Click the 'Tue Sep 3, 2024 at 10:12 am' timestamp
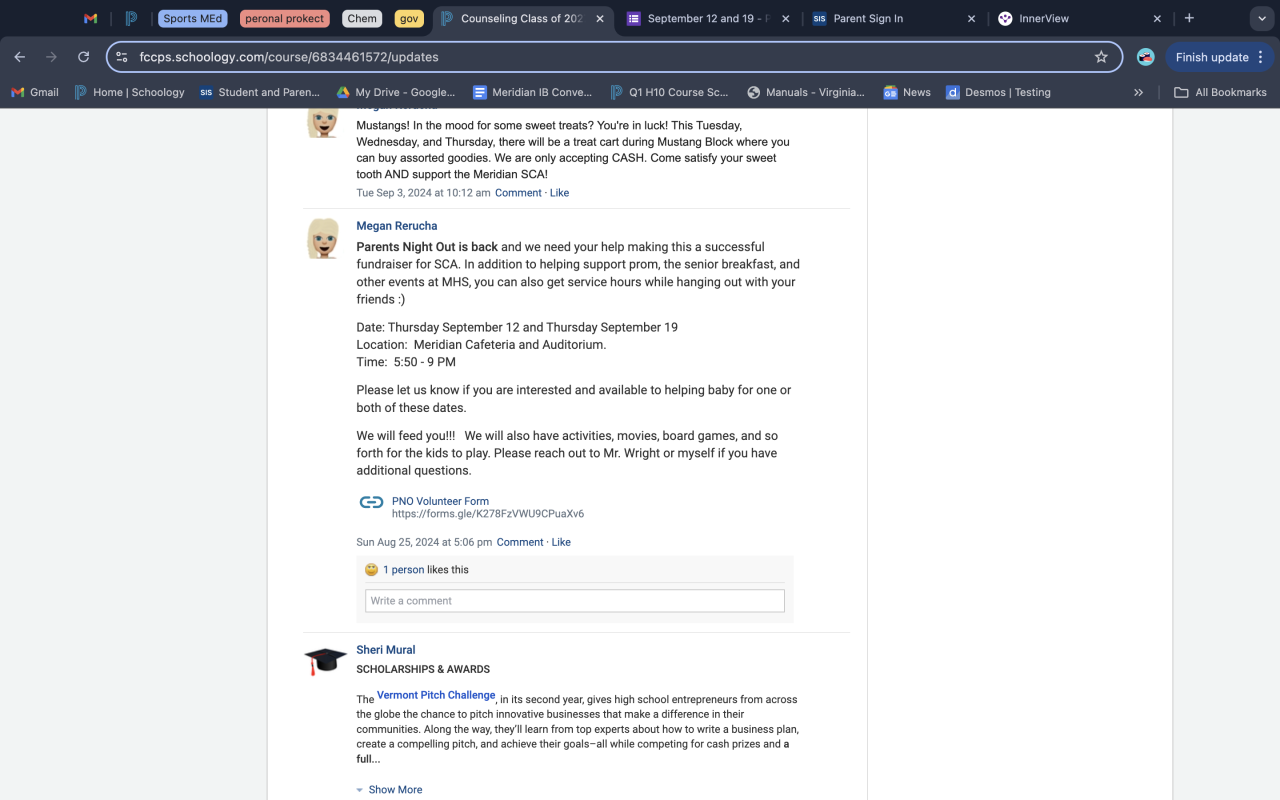The width and height of the screenshot is (1280, 800). click(424, 193)
